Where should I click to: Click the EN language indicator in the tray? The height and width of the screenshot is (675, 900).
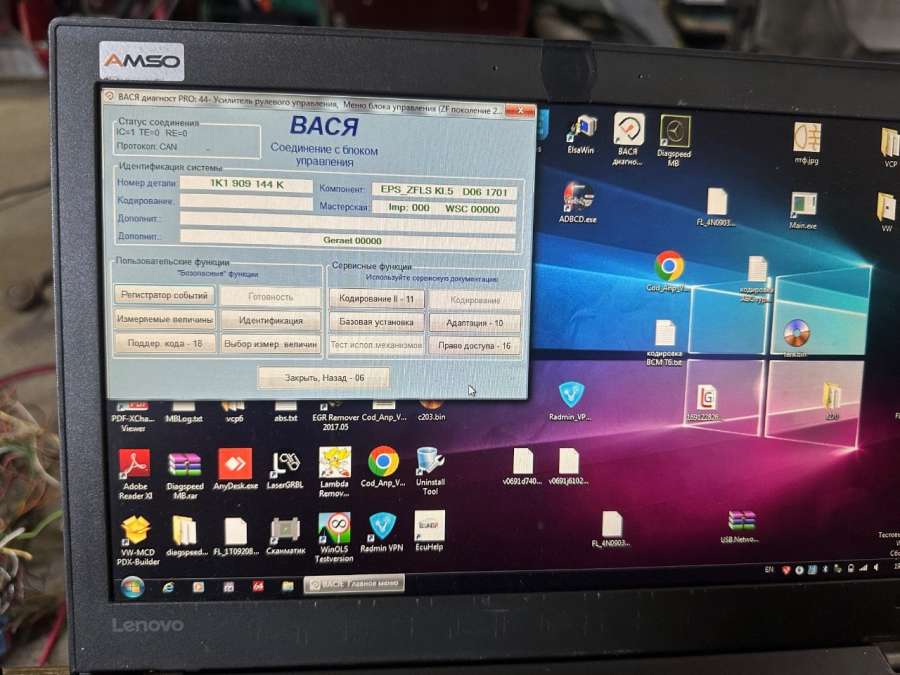coord(769,570)
